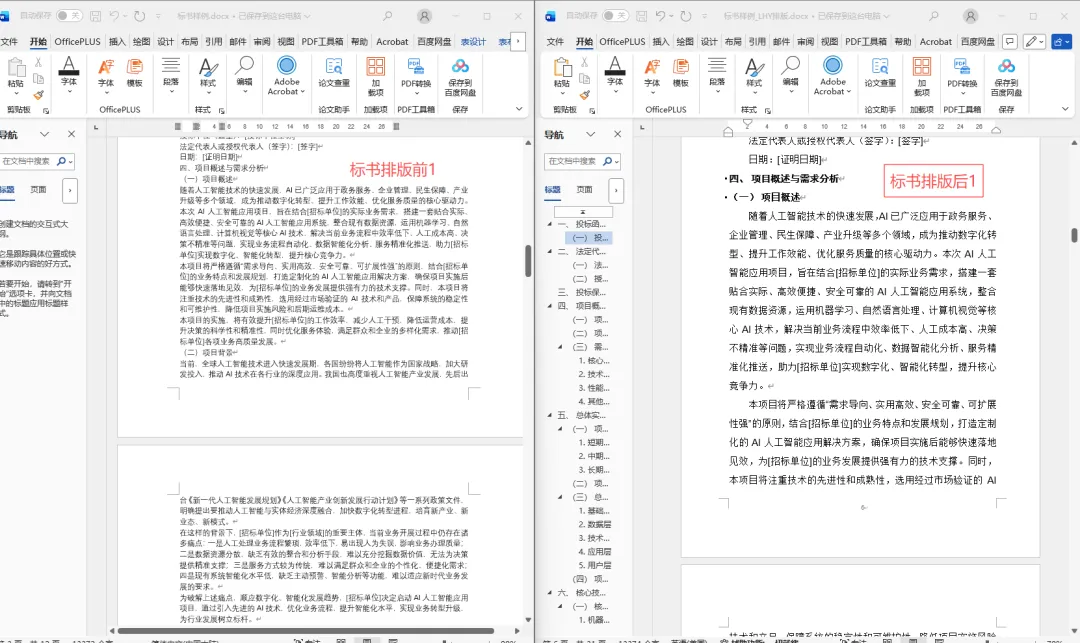Open 表设计 tab in left window
The height and width of the screenshot is (643, 1080).
point(473,41)
